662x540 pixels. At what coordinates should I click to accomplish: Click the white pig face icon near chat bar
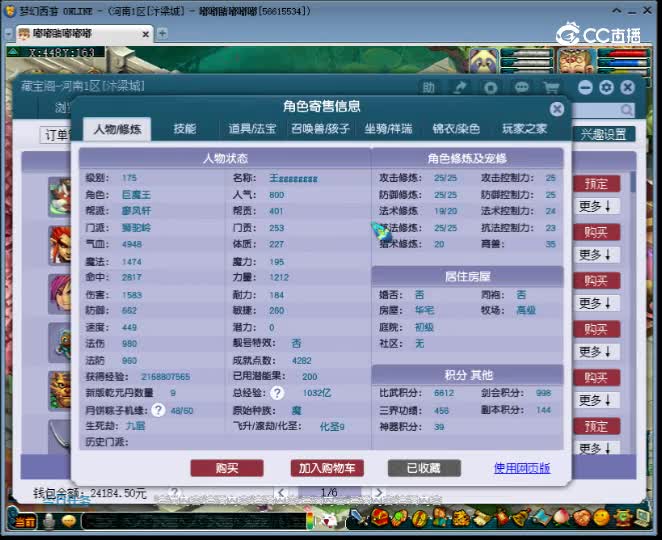[x=328, y=521]
